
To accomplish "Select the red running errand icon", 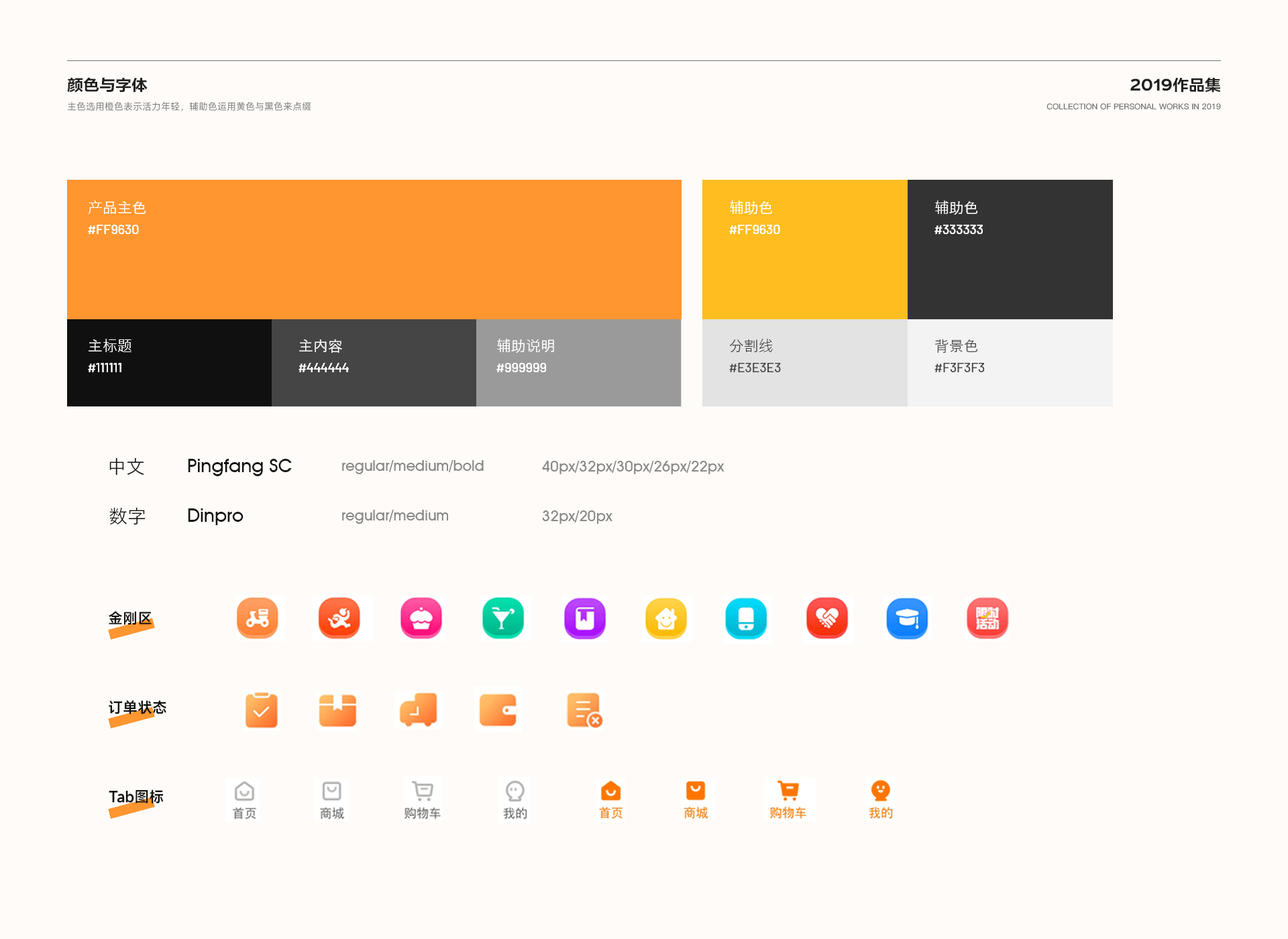I will click(339, 618).
